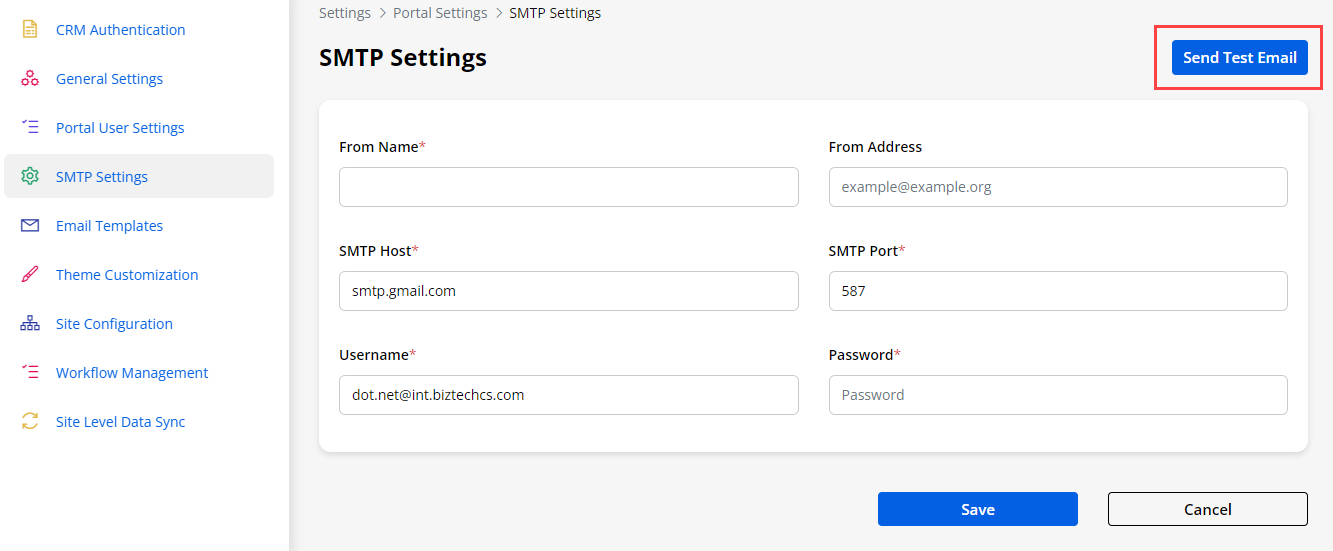Screen dimensions: 1333x551
Task: Open the Email Templates menu item
Action: [x=109, y=226]
